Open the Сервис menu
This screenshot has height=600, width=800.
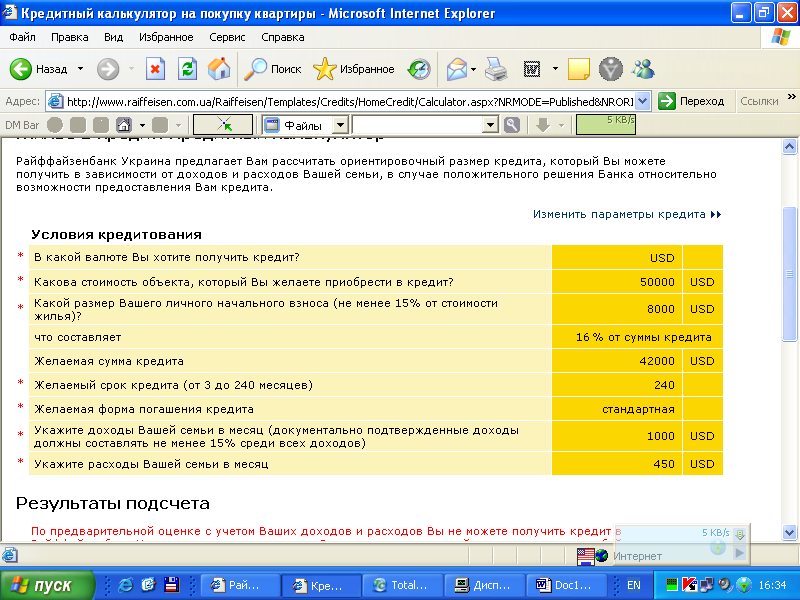pos(227,37)
